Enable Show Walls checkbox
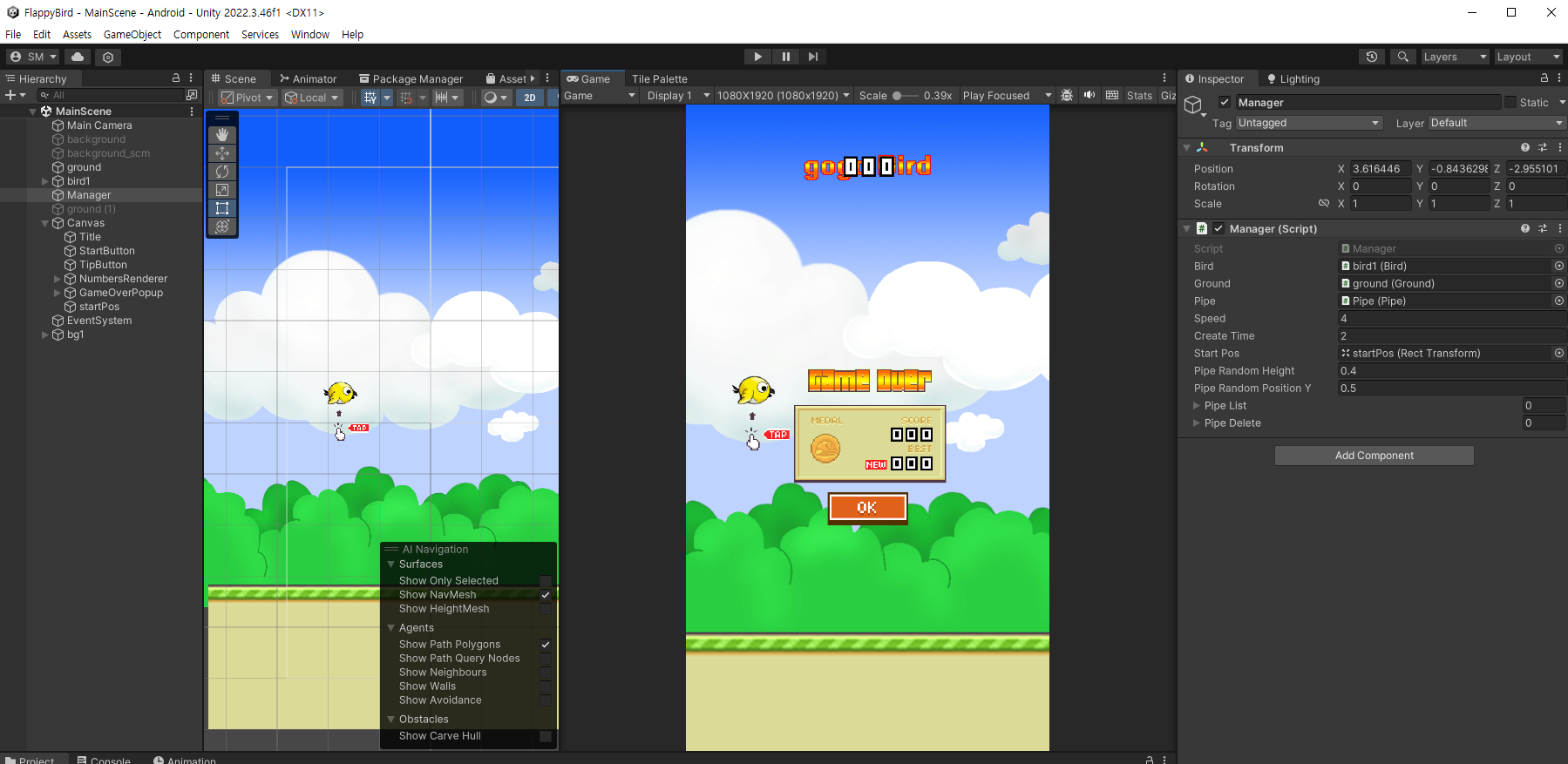1568x764 pixels. pyautogui.click(x=546, y=686)
